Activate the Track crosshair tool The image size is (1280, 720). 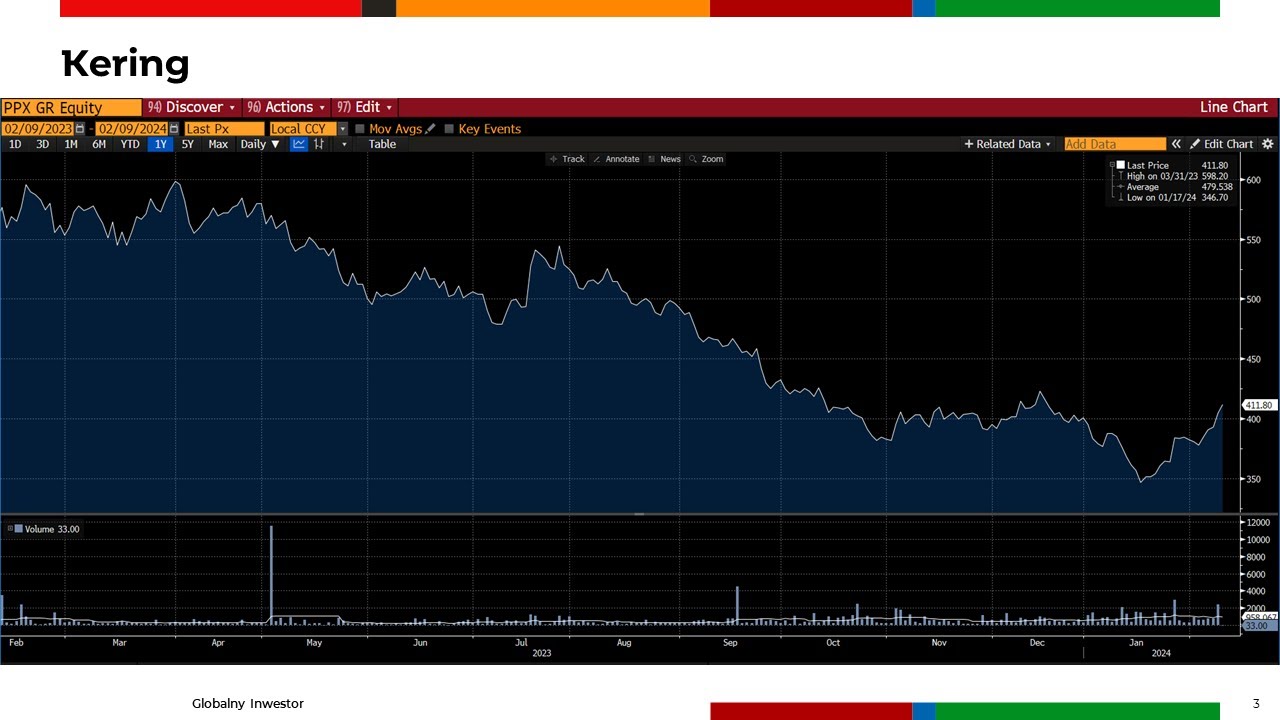coord(567,159)
